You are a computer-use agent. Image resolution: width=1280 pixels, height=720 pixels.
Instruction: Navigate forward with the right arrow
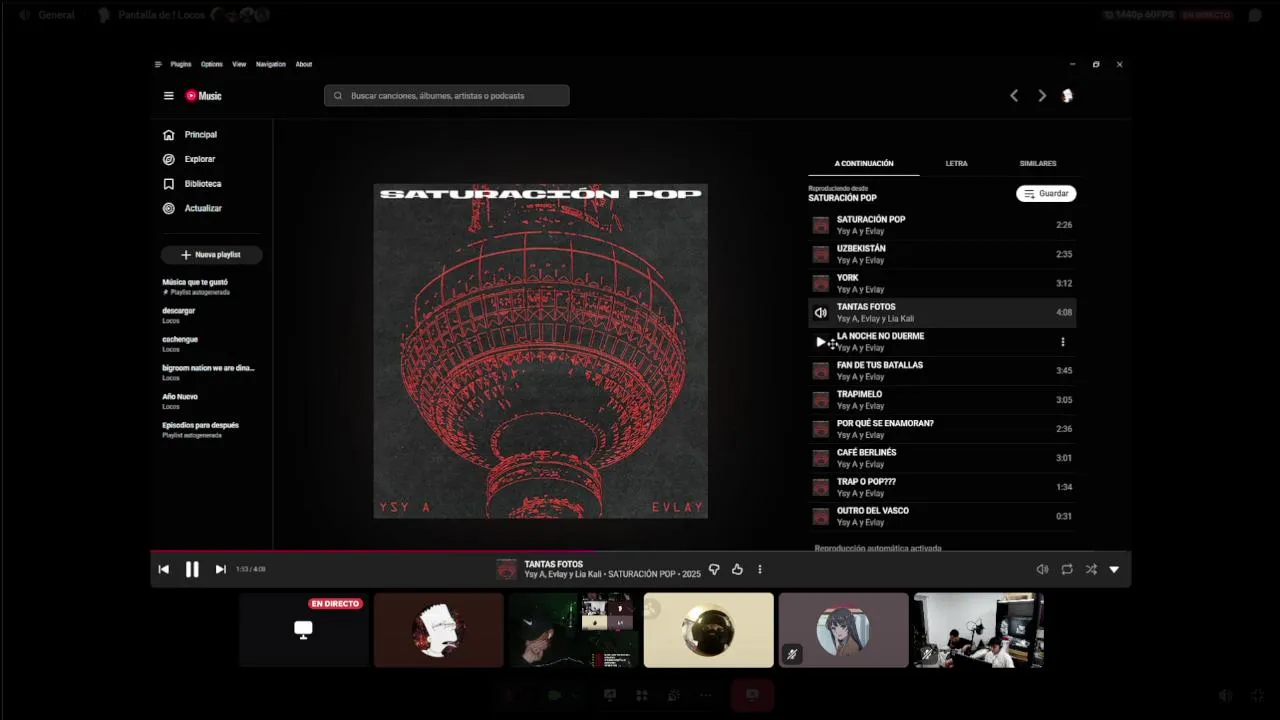(x=1042, y=96)
